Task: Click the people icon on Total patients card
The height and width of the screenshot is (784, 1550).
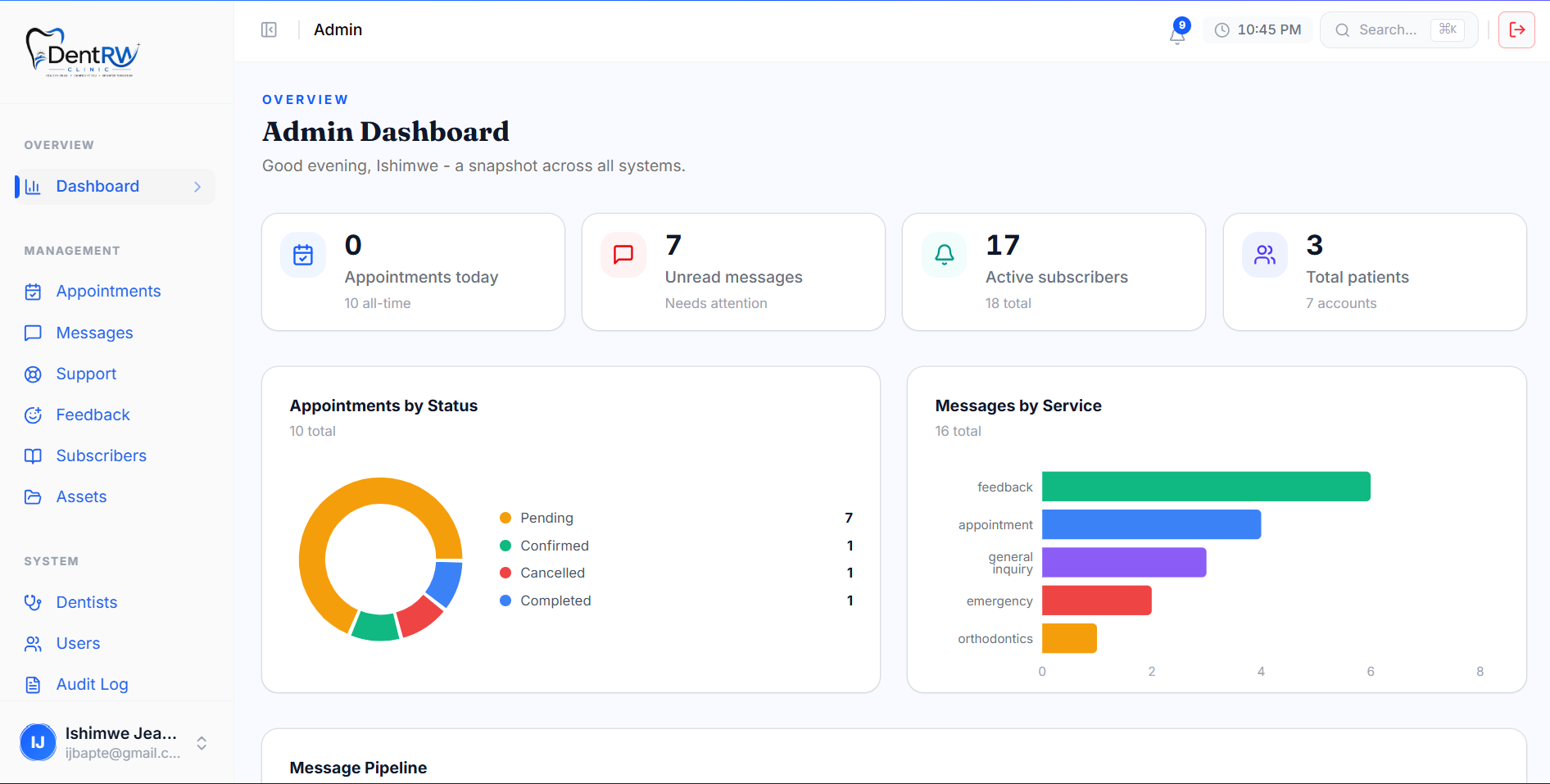Action: 1265,255
